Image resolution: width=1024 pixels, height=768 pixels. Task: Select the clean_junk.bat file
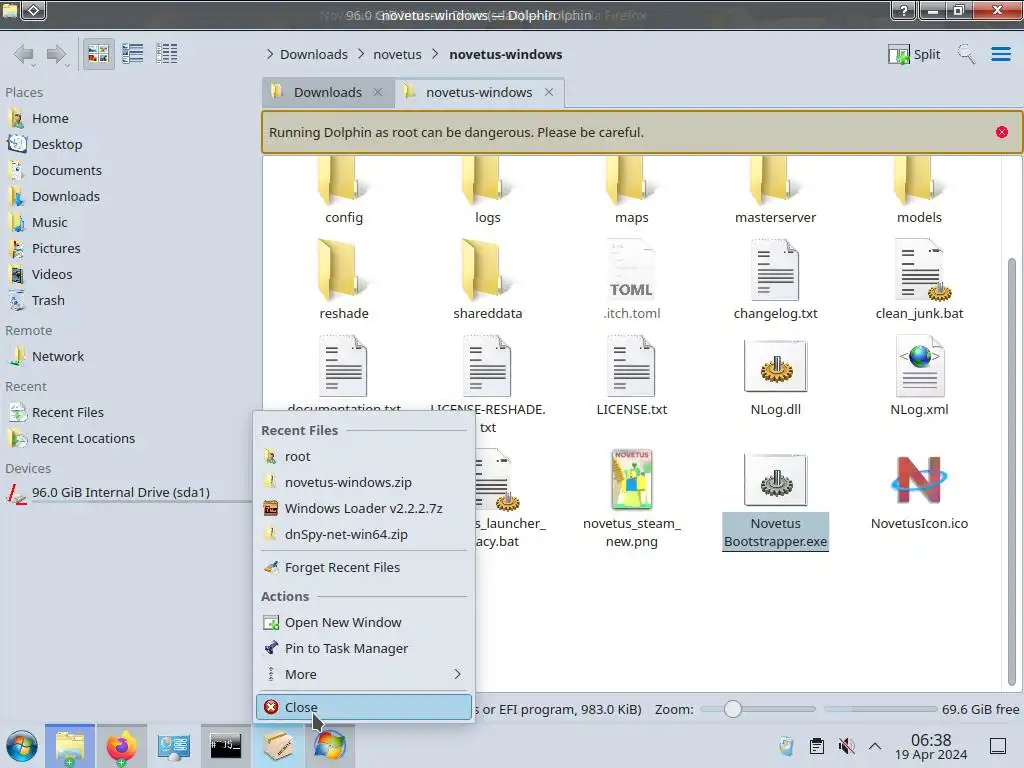coord(919,280)
